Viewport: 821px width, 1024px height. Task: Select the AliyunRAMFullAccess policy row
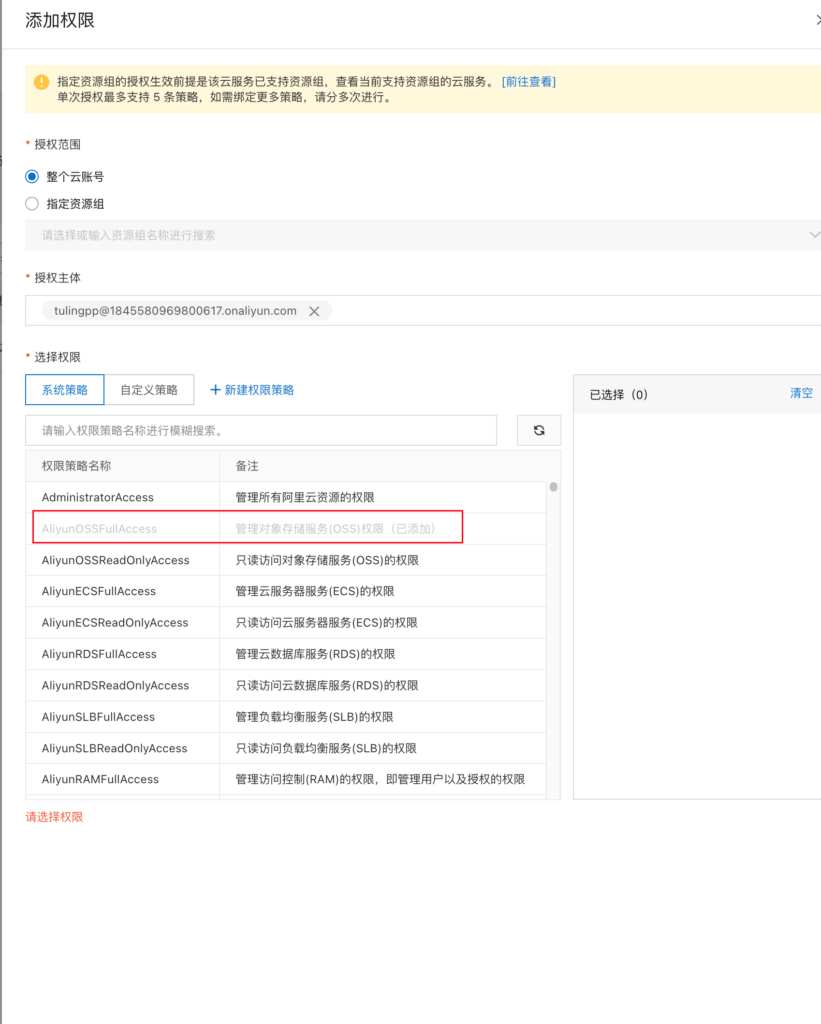pyautogui.click(x=100, y=779)
